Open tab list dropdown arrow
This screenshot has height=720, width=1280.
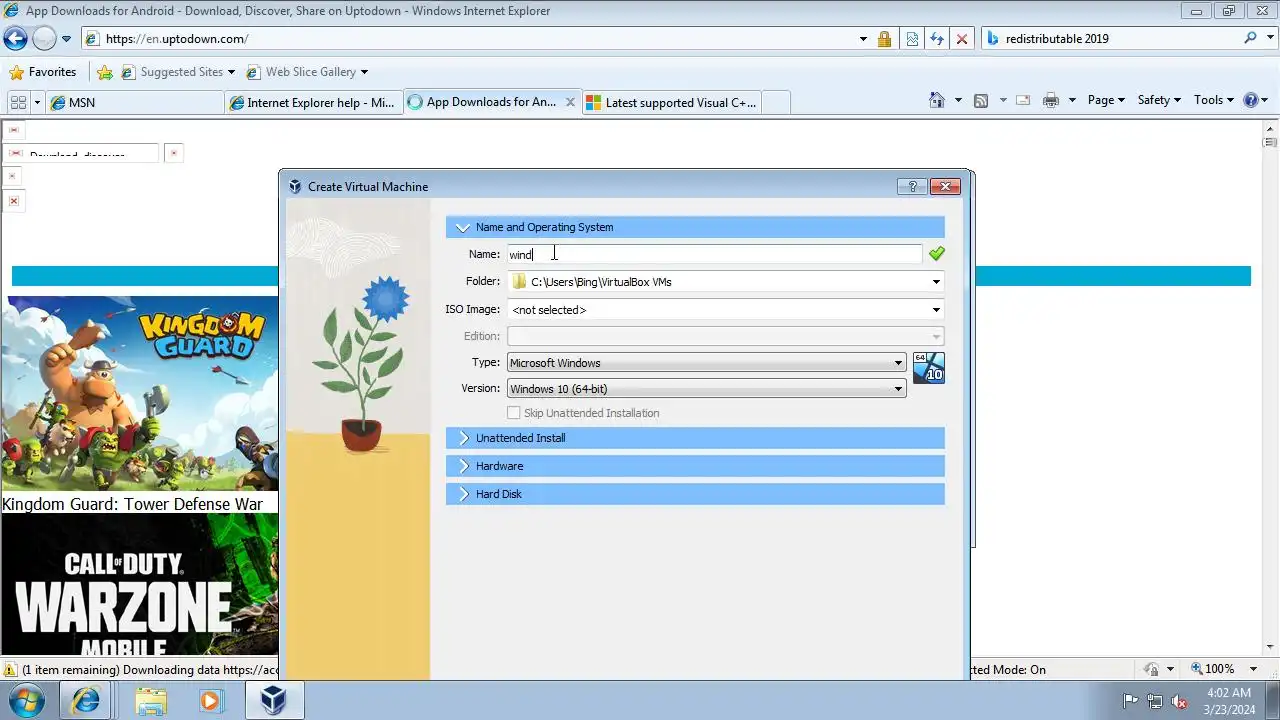[37, 102]
